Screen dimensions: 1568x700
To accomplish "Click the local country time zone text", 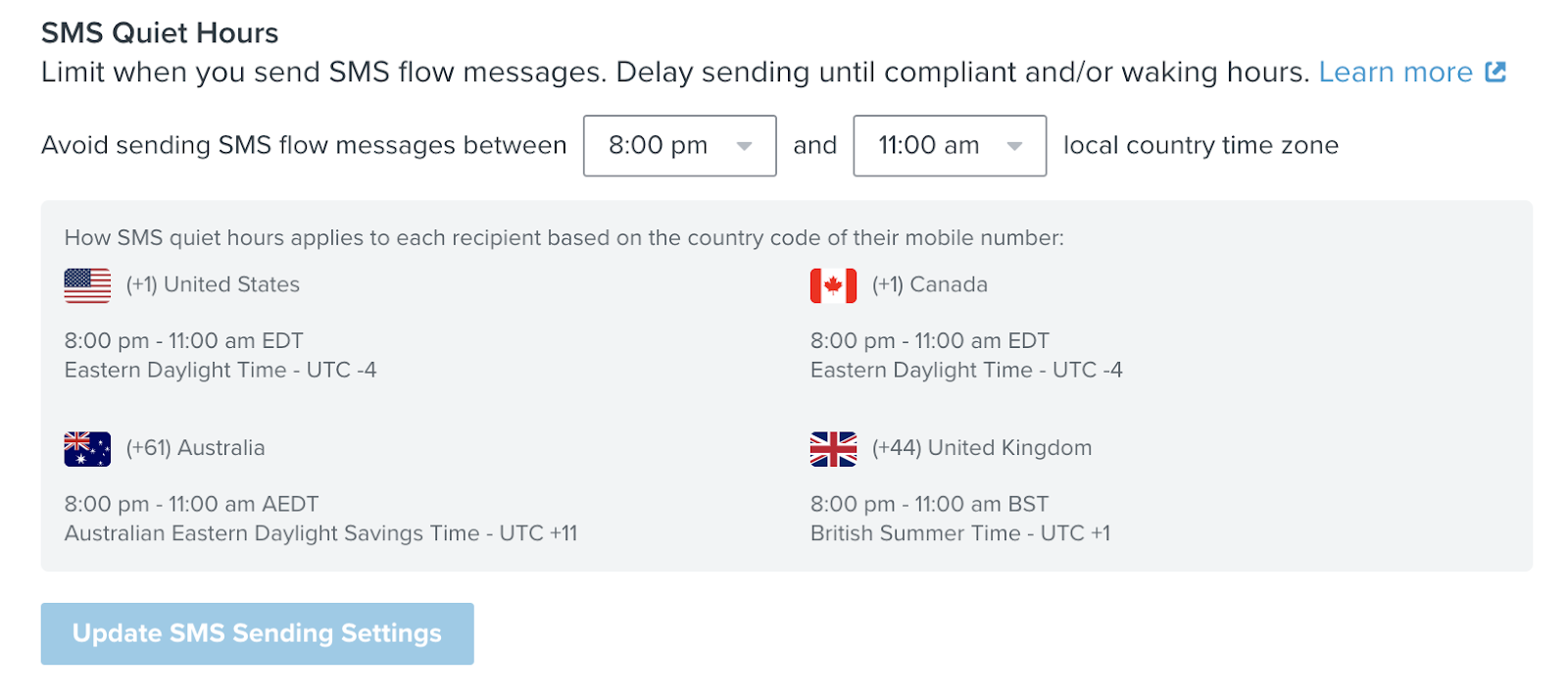I will (x=1200, y=145).
